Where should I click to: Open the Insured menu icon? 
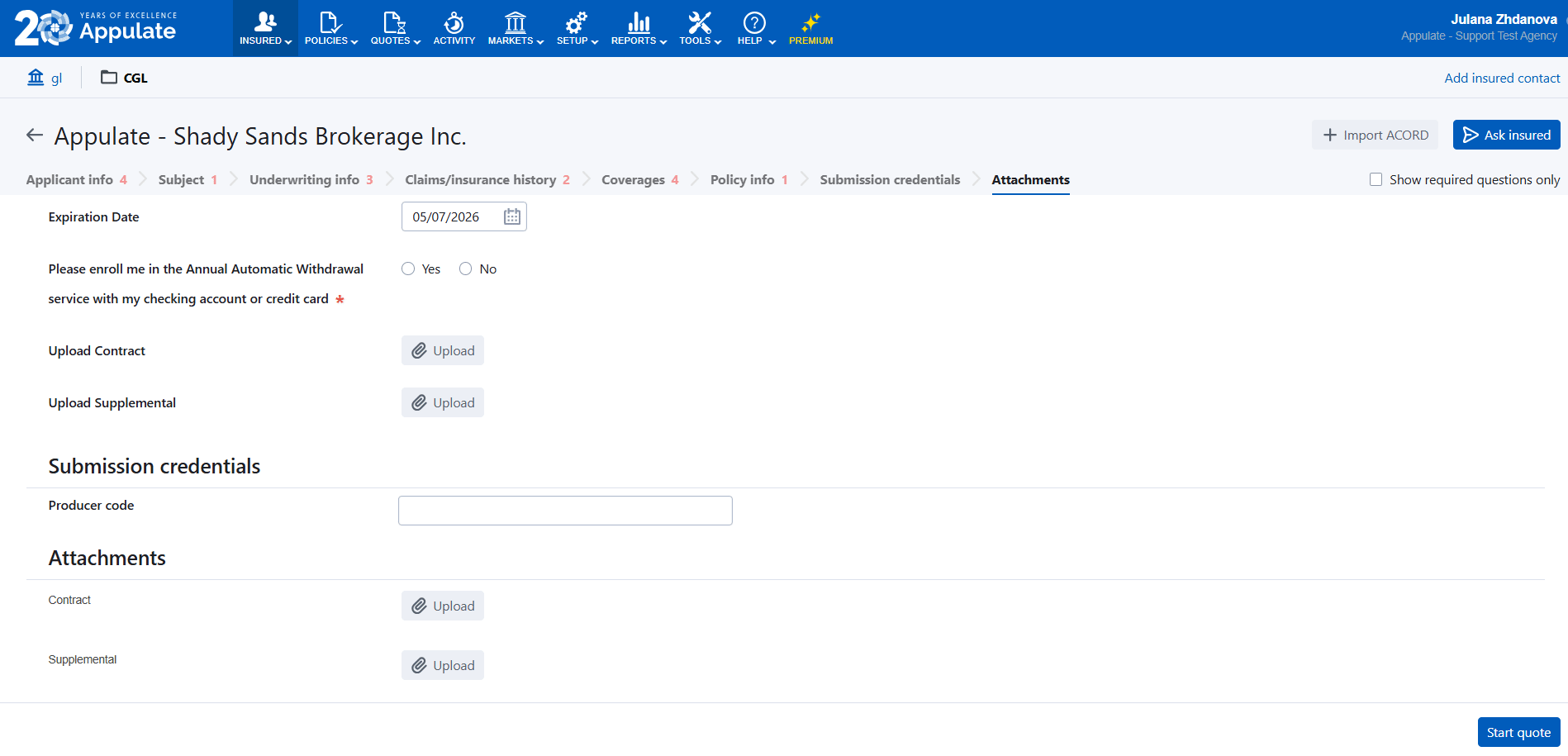(265, 22)
